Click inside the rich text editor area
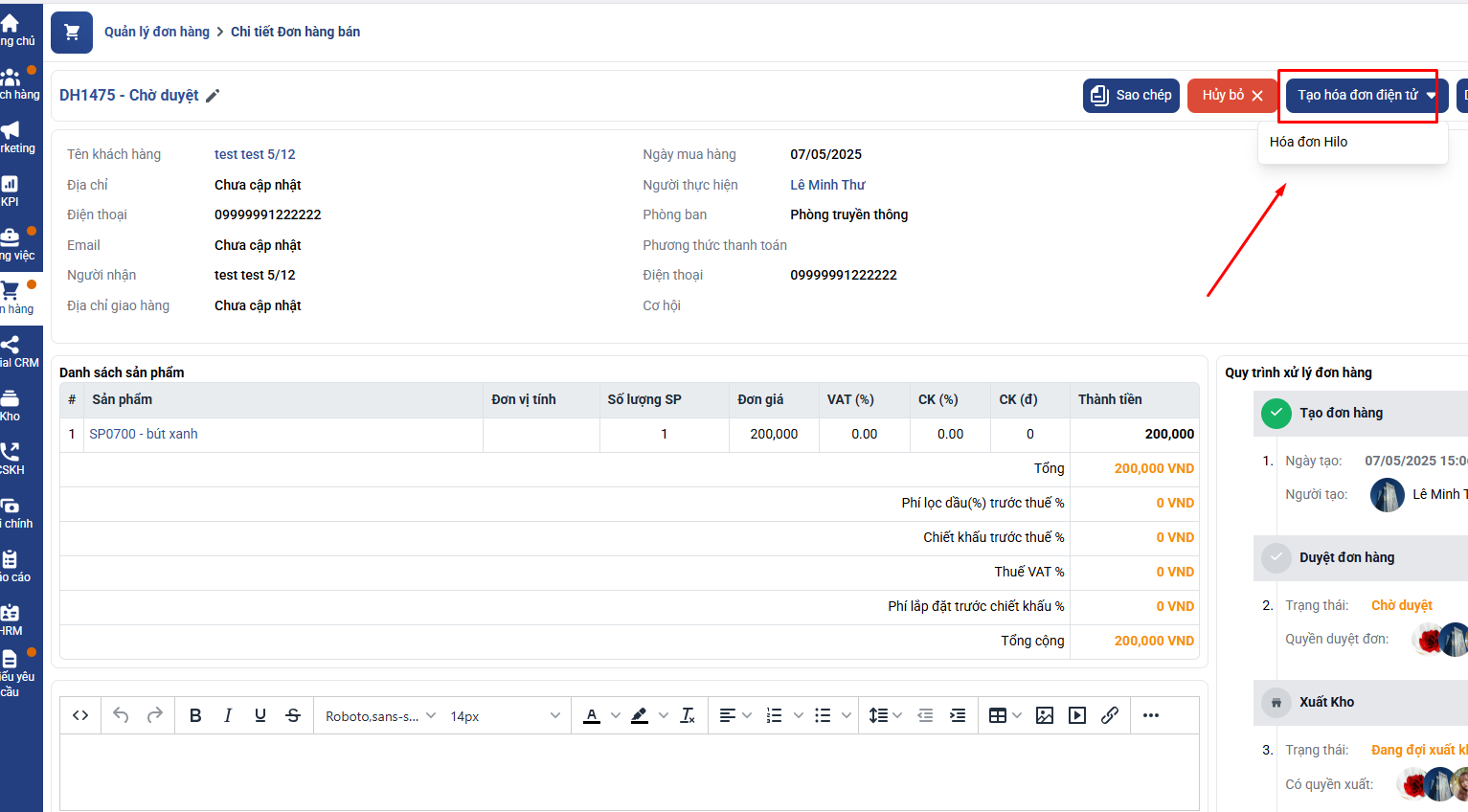This screenshot has height=812, width=1468. [628, 771]
